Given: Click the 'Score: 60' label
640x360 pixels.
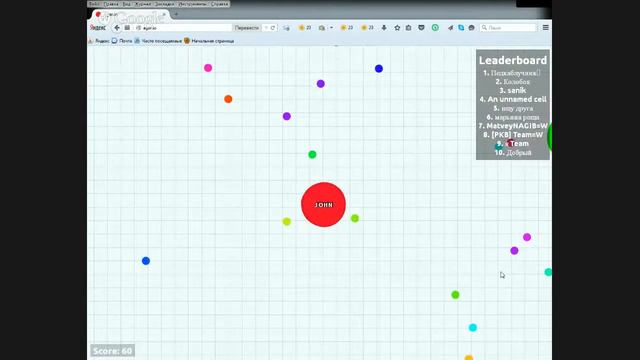Looking at the screenshot, I should 112,351.
